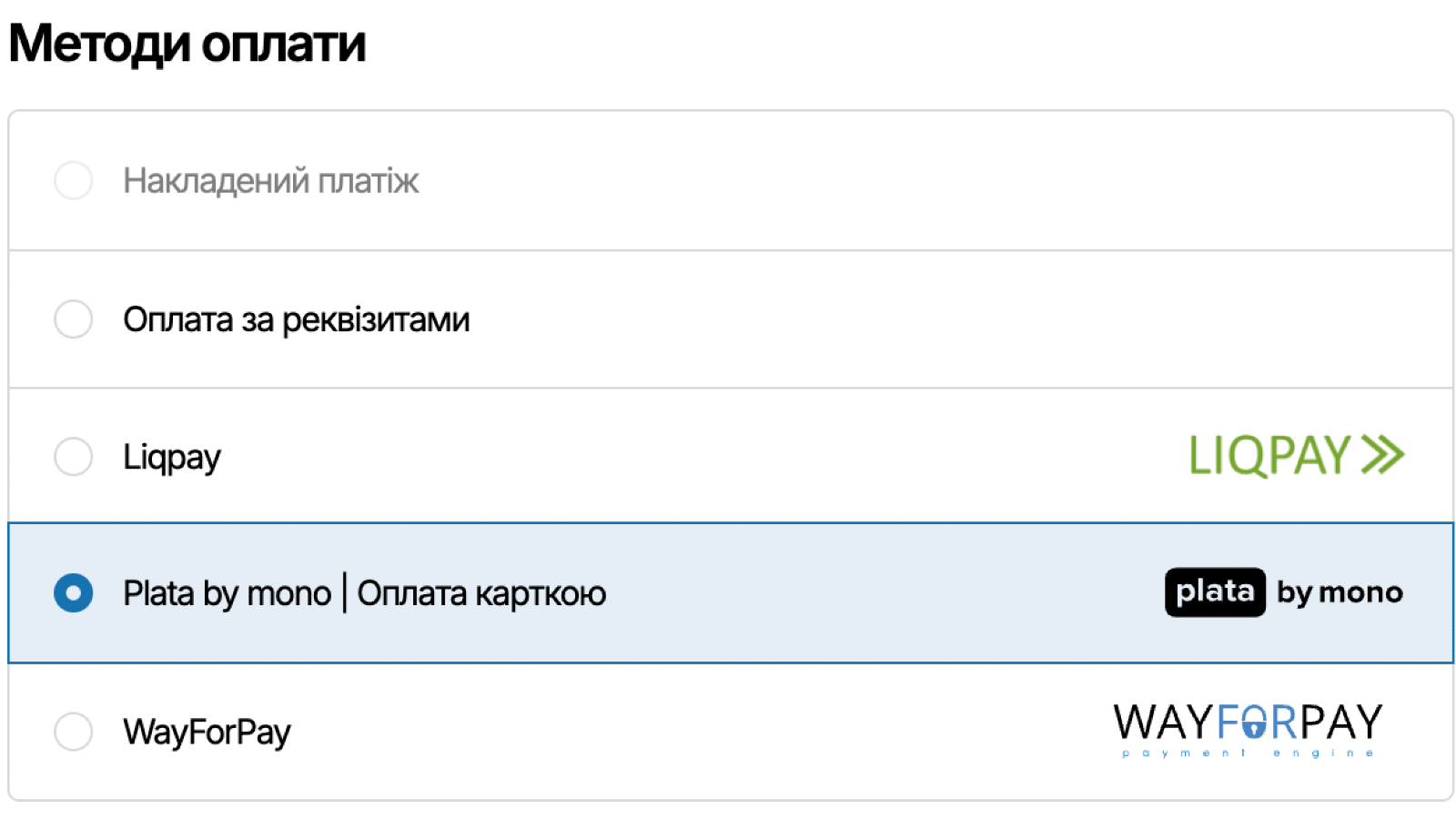Click the Liqpay option label text
This screenshot has width=1456, height=819.
pyautogui.click(x=172, y=457)
